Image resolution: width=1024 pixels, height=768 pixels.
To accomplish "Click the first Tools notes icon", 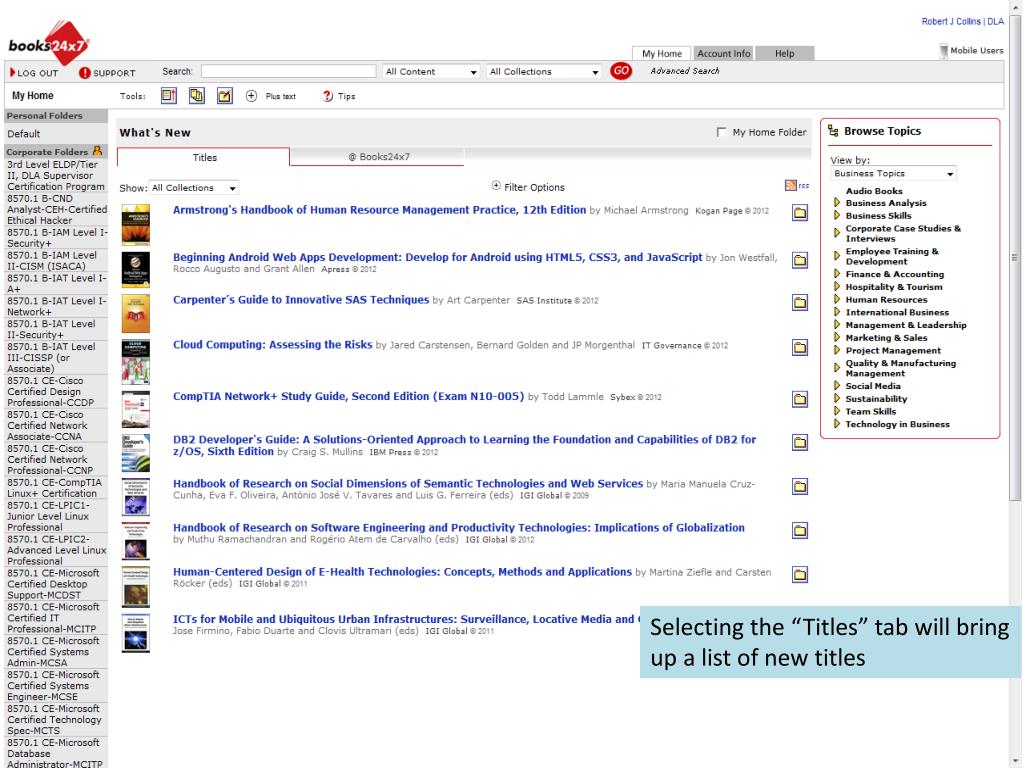I will [168, 96].
